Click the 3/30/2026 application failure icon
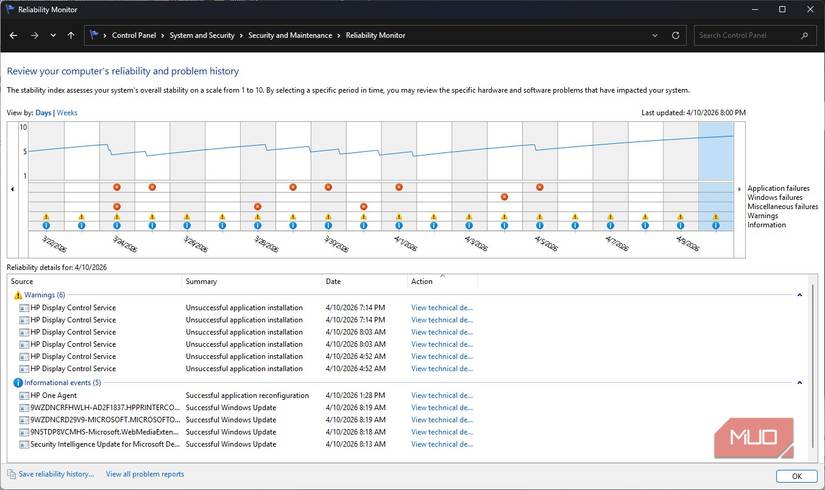 [328, 187]
